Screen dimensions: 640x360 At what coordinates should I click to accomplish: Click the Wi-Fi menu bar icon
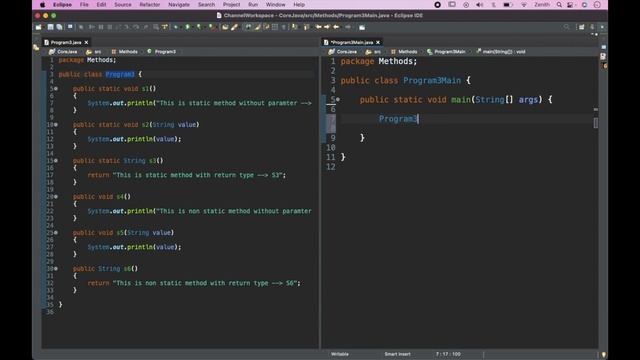tap(524, 5)
